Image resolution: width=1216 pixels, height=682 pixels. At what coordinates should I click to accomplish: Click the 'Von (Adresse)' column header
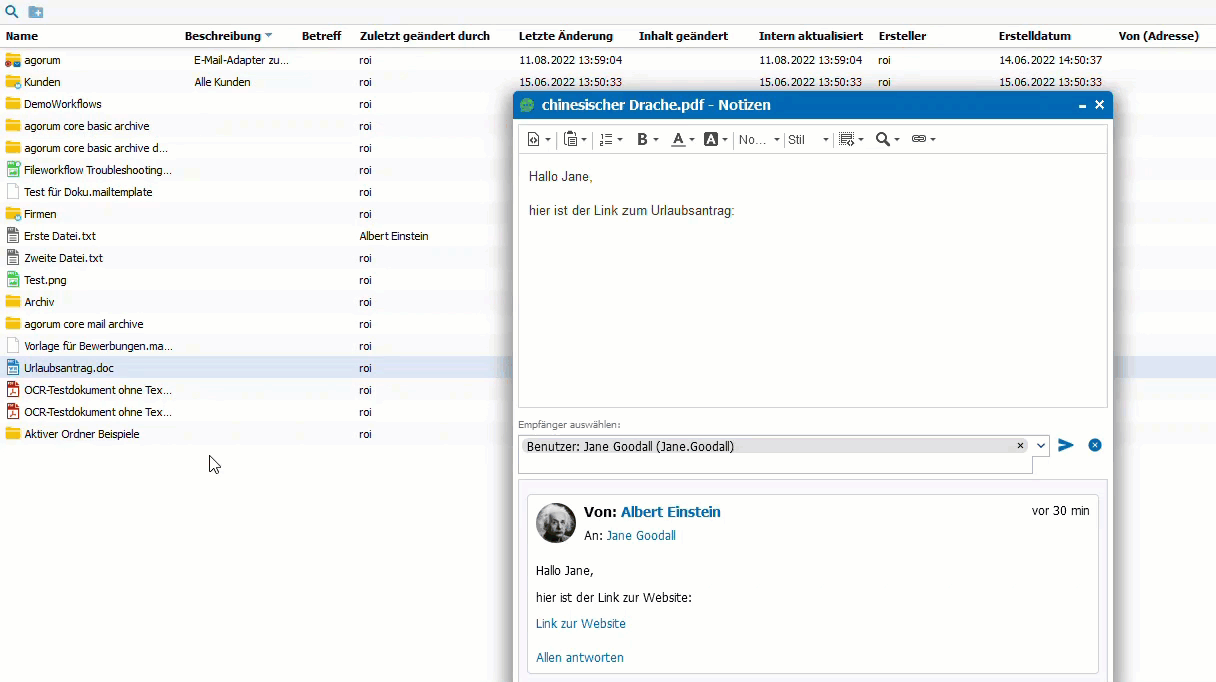pyautogui.click(x=1159, y=36)
